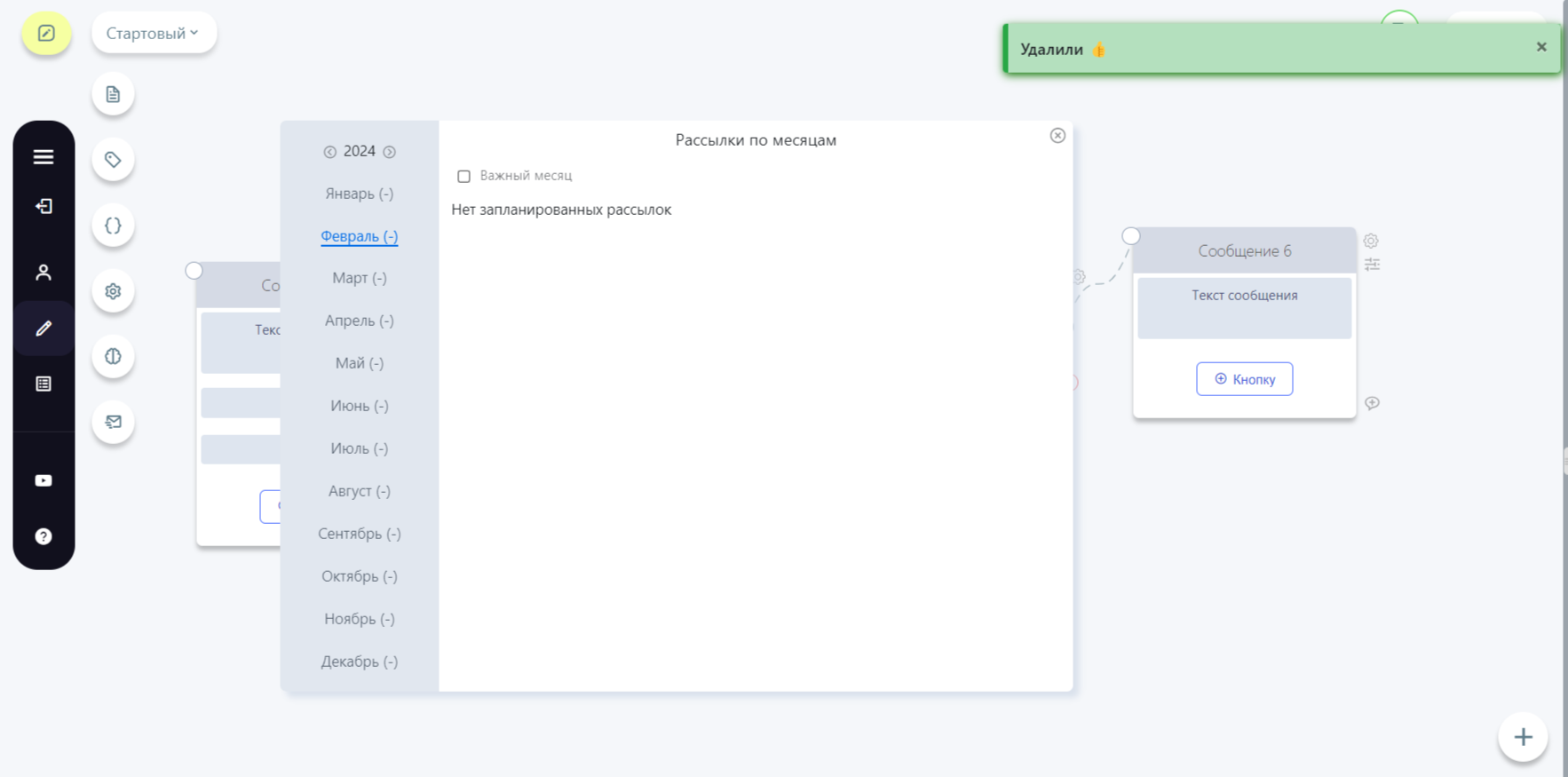
Task: Open the YouTube video icon in sidebar
Action: (x=44, y=480)
